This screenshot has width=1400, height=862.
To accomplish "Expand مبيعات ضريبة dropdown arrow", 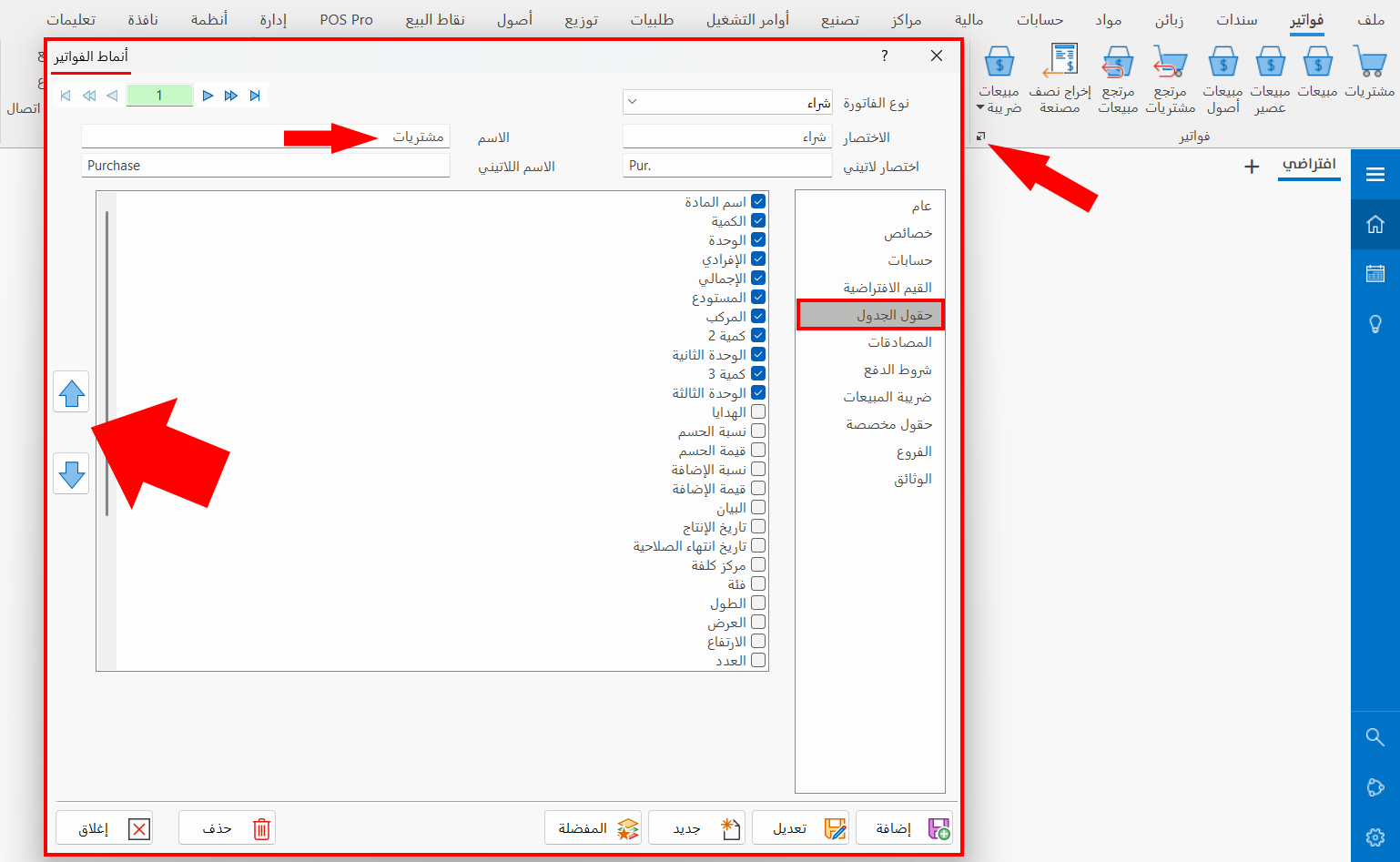I will tap(980, 107).
